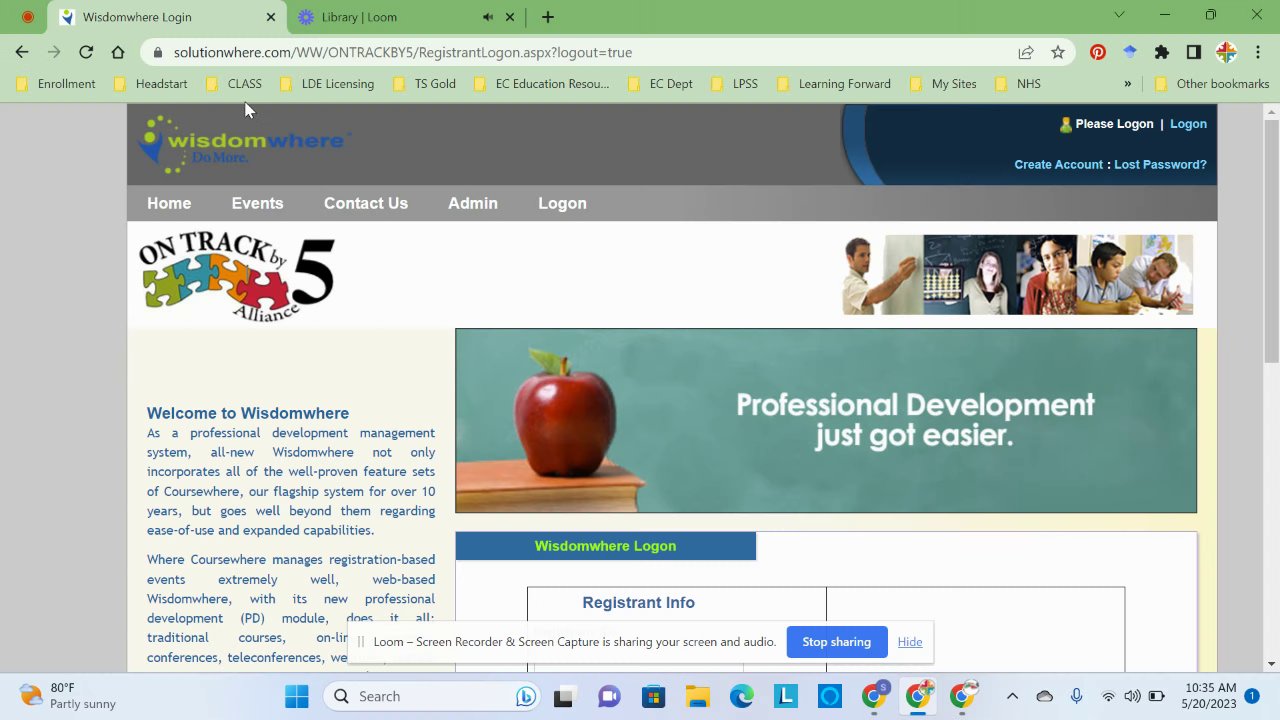Open the volume speaker tray icon
The height and width of the screenshot is (720, 1280).
coord(1132,697)
